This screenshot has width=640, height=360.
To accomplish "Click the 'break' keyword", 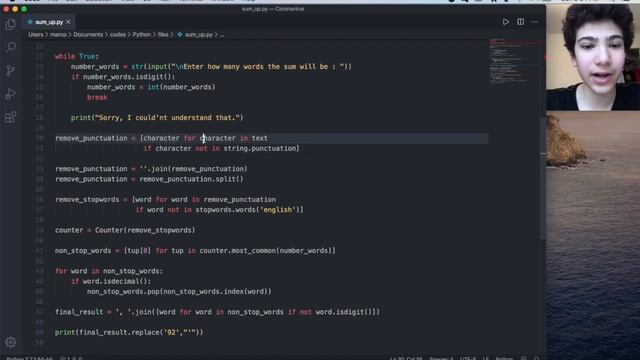I will (x=97, y=97).
